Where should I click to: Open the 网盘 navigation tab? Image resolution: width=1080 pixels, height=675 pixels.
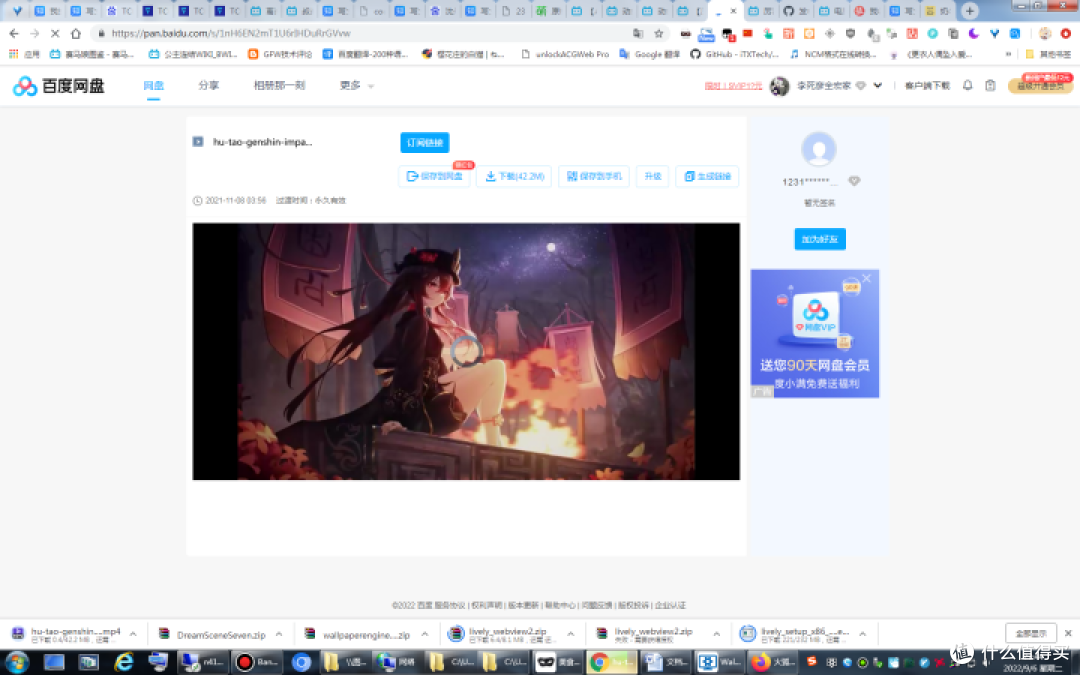pyautogui.click(x=153, y=85)
